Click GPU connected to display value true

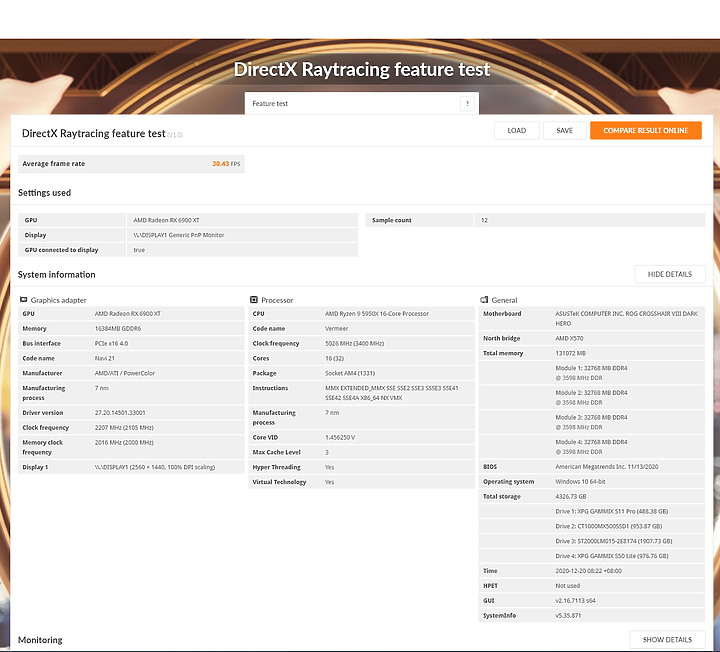coord(139,250)
